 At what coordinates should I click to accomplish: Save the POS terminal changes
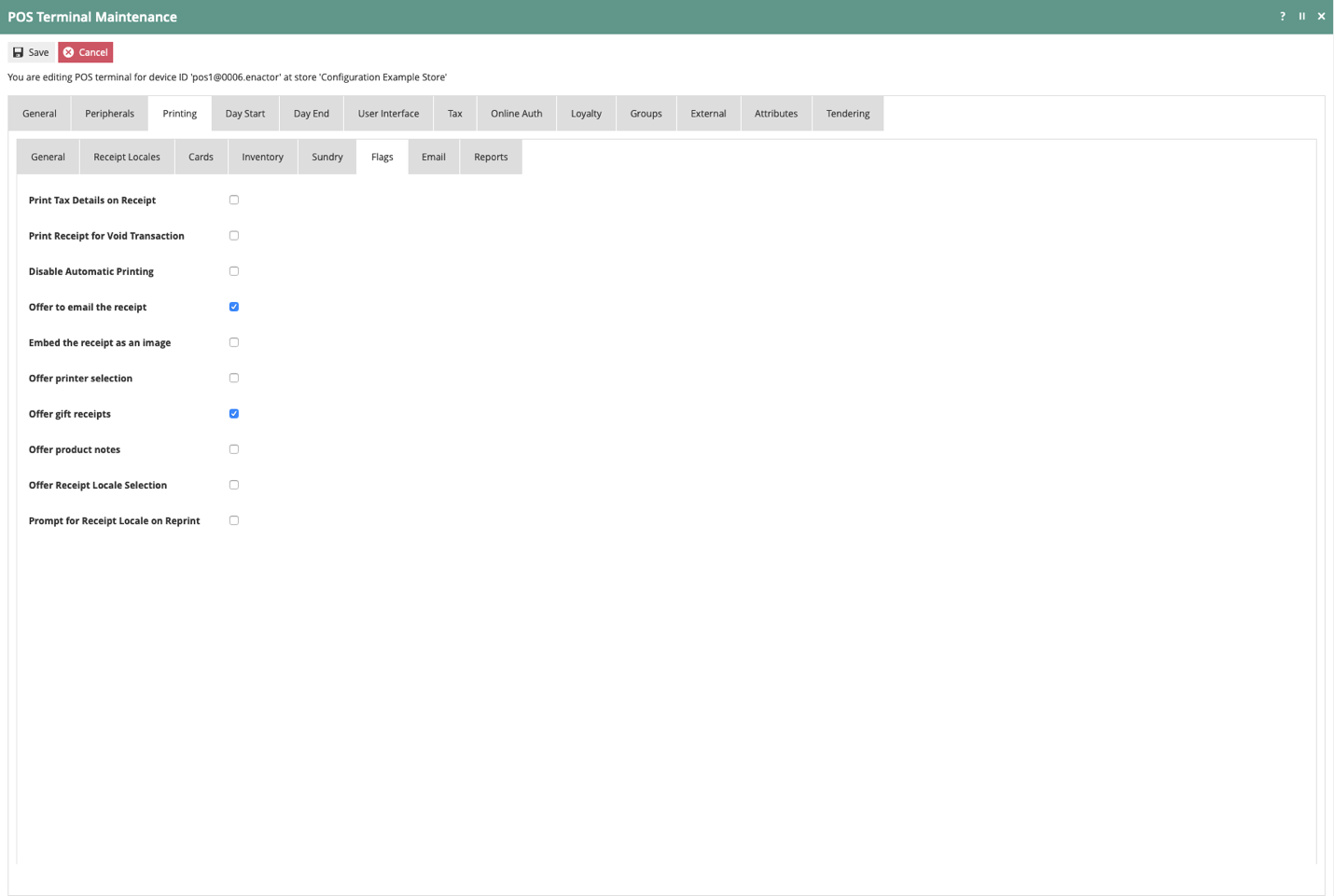[31, 52]
